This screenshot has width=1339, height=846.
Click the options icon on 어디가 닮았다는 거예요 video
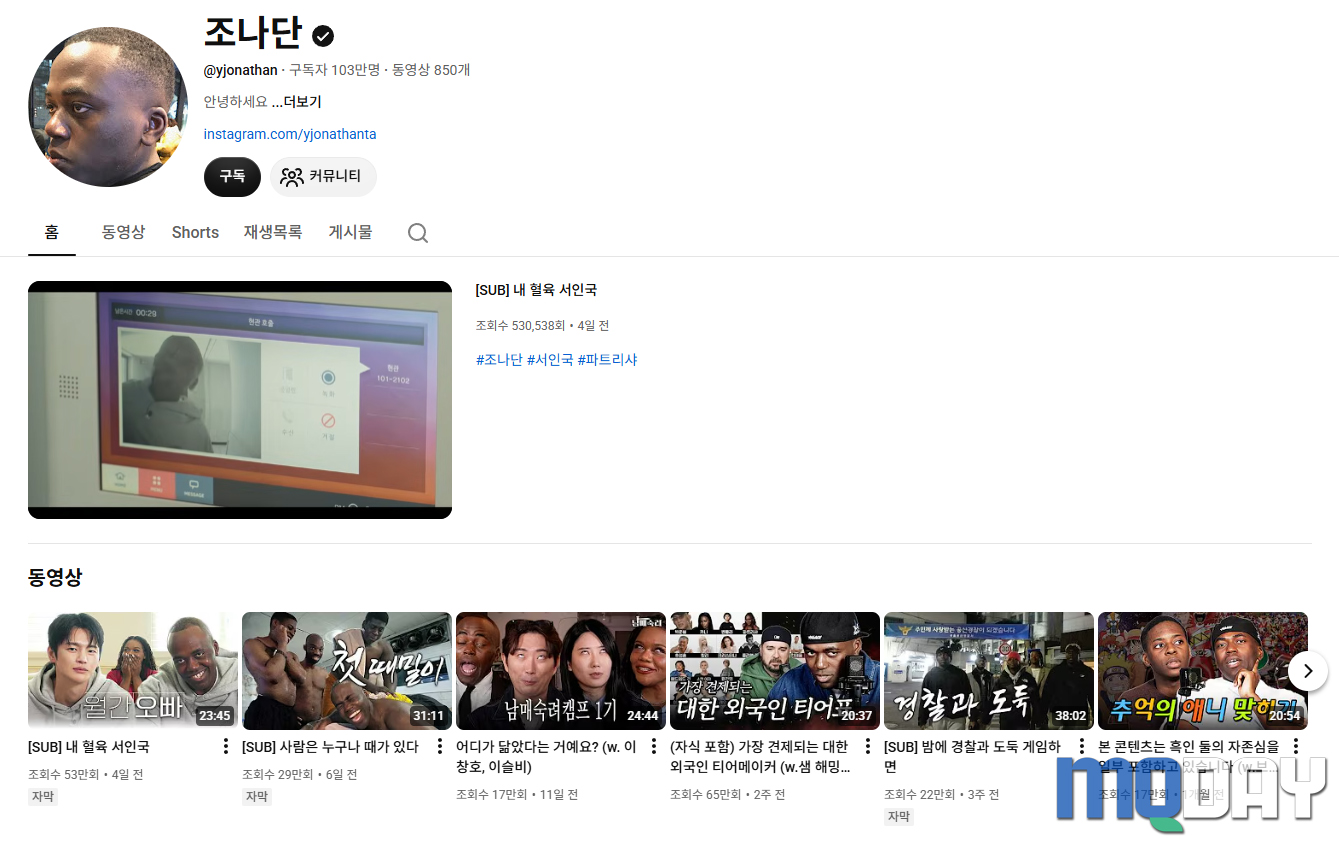click(653, 746)
